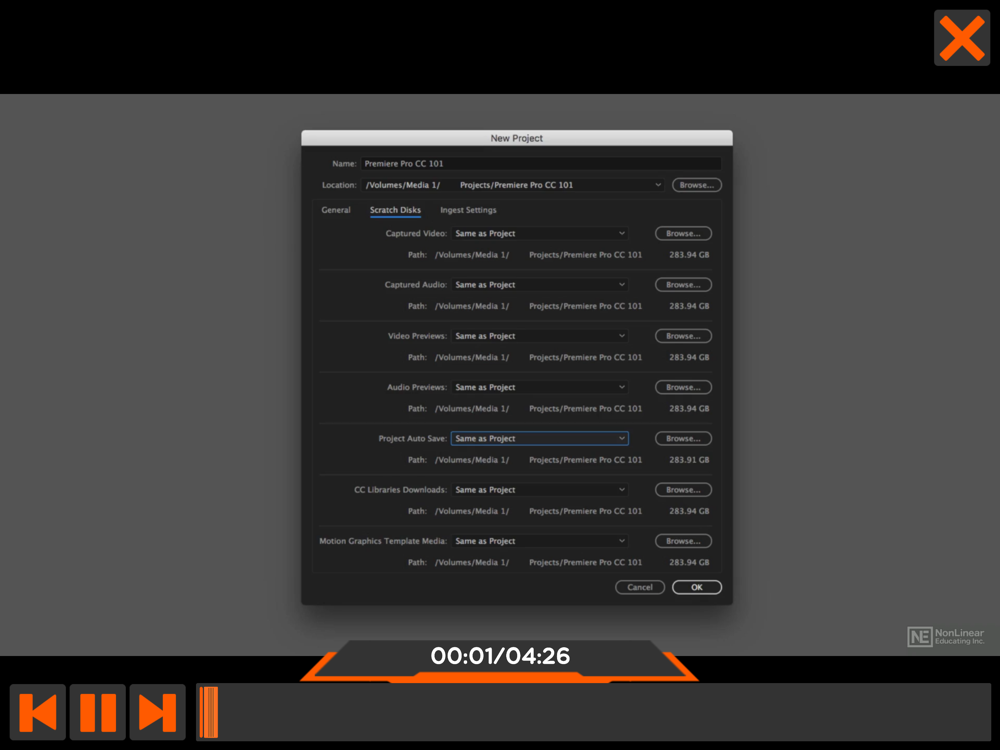The width and height of the screenshot is (1000, 750).
Task: Click the orange playhead on progress bar
Action: [x=209, y=712]
